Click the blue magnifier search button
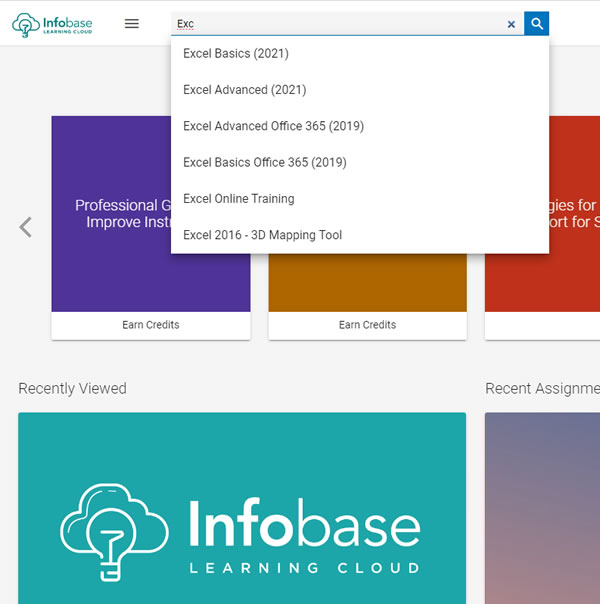Screen dimensions: 600x604 [536, 23]
